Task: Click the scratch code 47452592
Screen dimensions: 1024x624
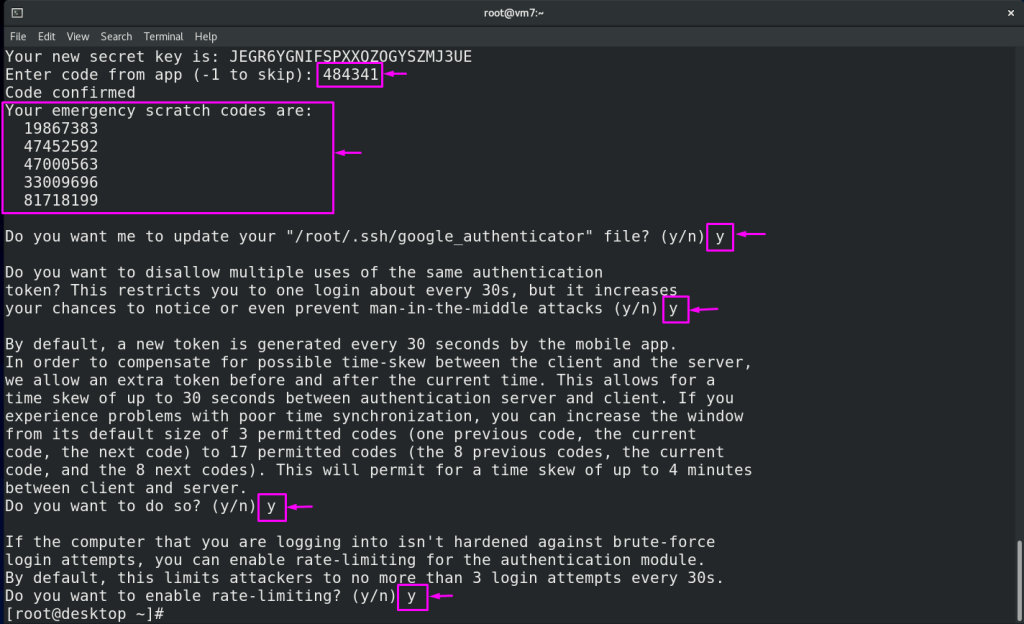Action: pyautogui.click(x=61, y=147)
